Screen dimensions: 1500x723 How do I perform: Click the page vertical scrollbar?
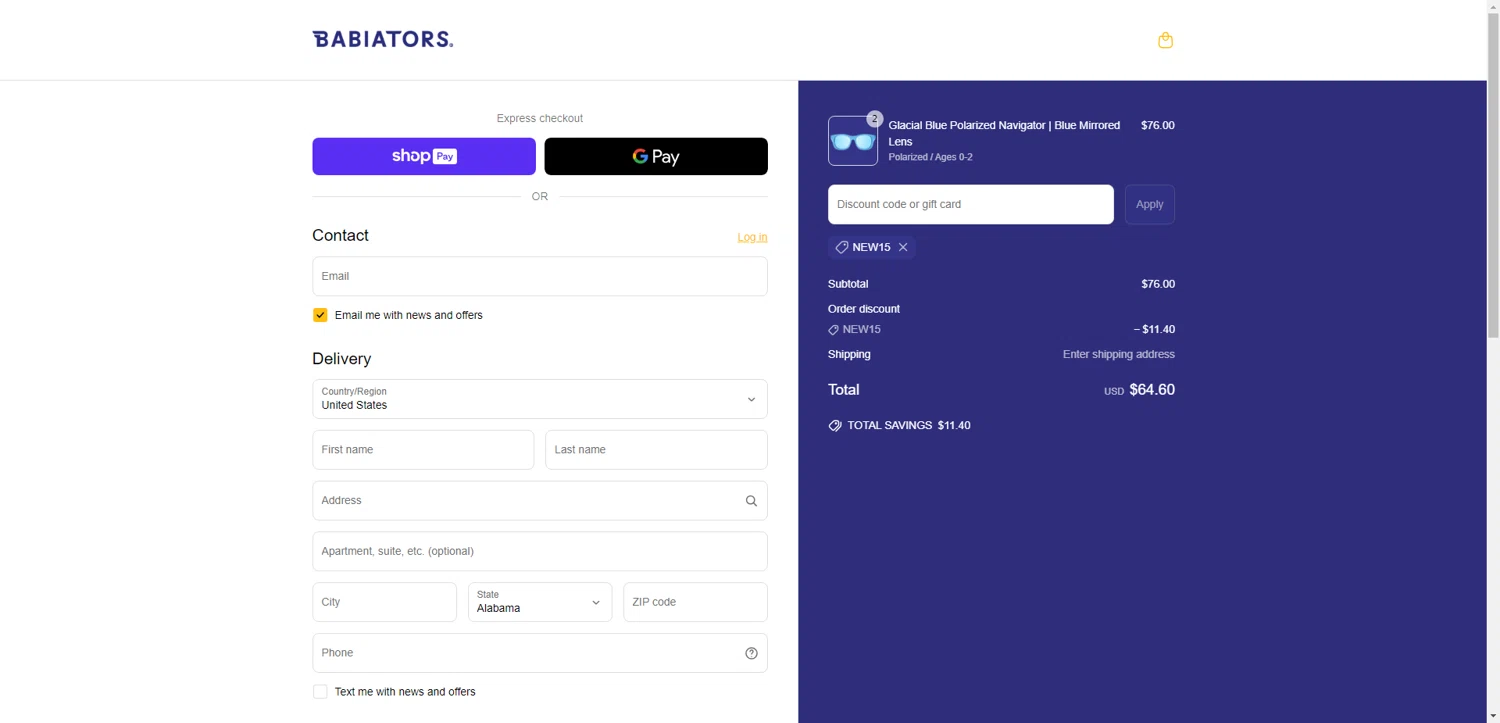pyautogui.click(x=1493, y=175)
